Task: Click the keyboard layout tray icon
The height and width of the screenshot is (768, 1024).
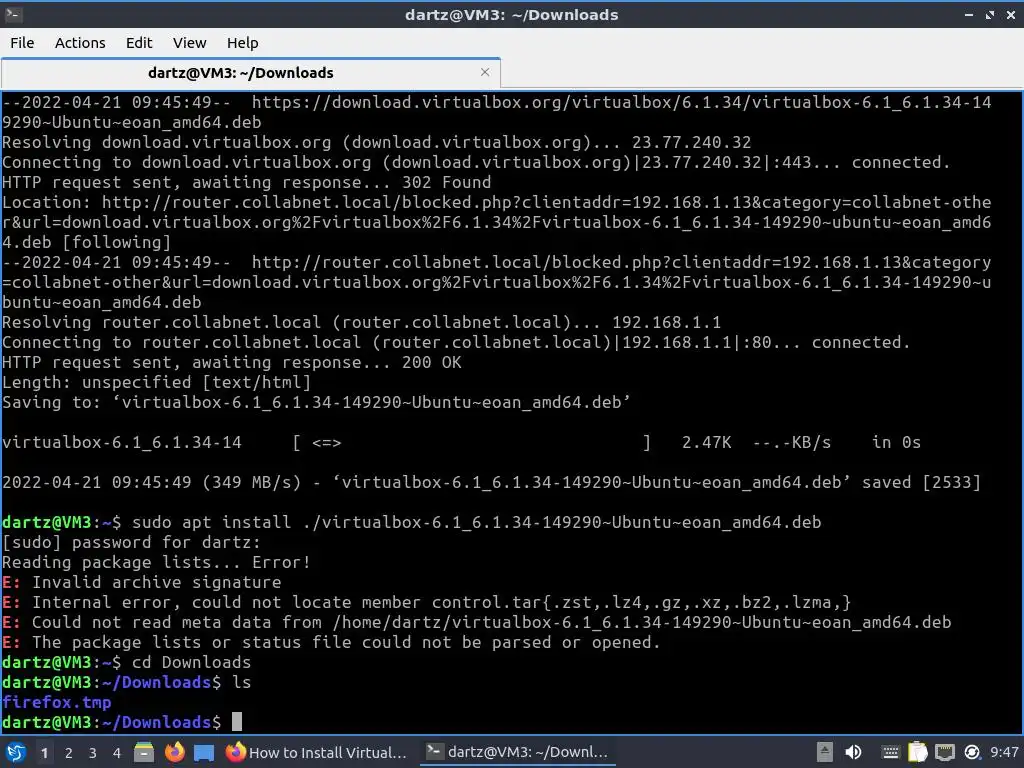Action: point(890,752)
